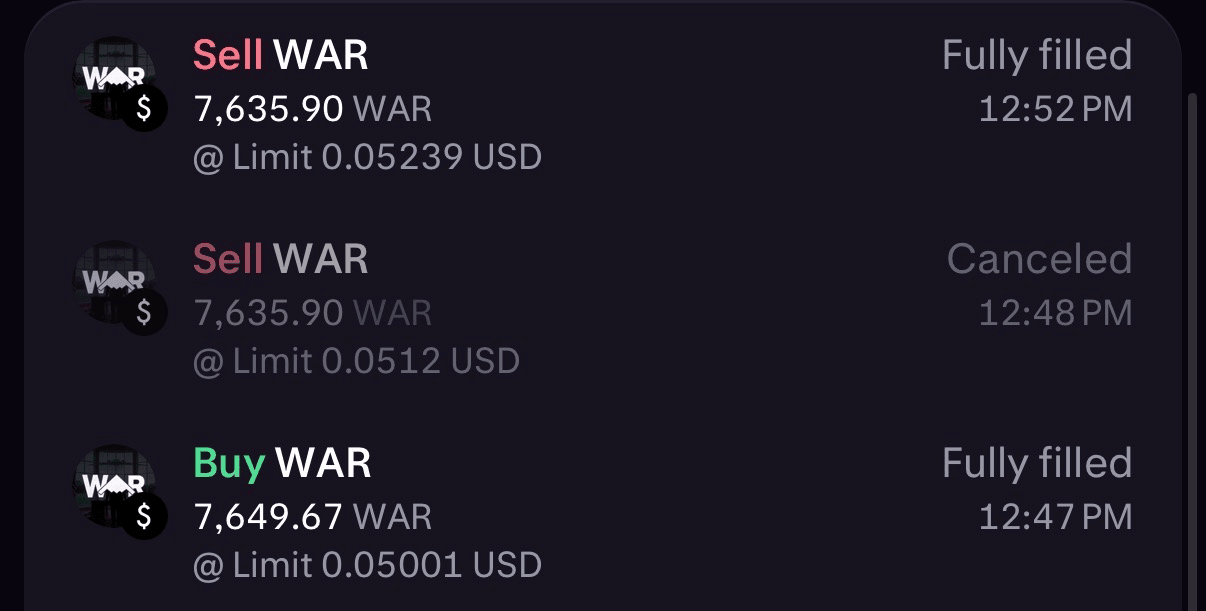Select the 12:47 PM timestamp
The height and width of the screenshot is (611, 1206).
(1055, 517)
